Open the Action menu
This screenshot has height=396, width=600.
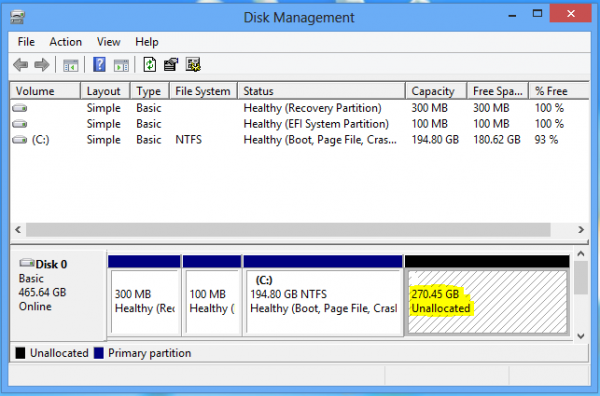[65, 42]
